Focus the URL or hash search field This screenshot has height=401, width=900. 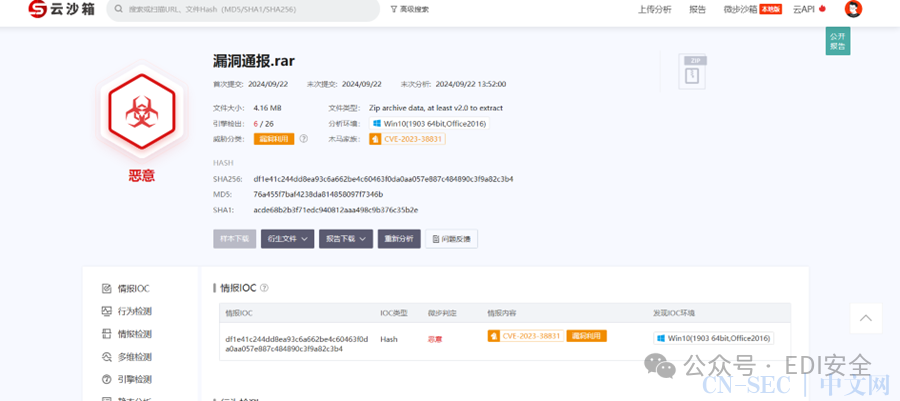coord(243,10)
